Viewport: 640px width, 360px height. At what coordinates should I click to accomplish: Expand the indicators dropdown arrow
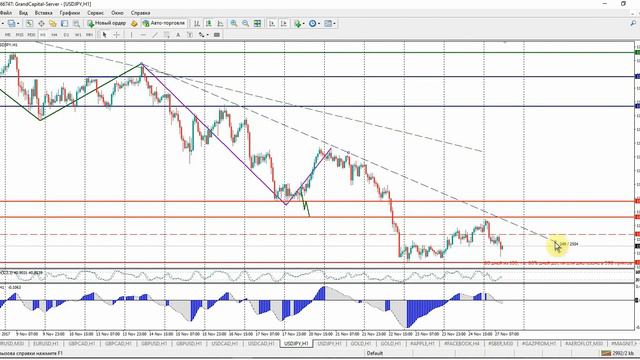coord(303,24)
